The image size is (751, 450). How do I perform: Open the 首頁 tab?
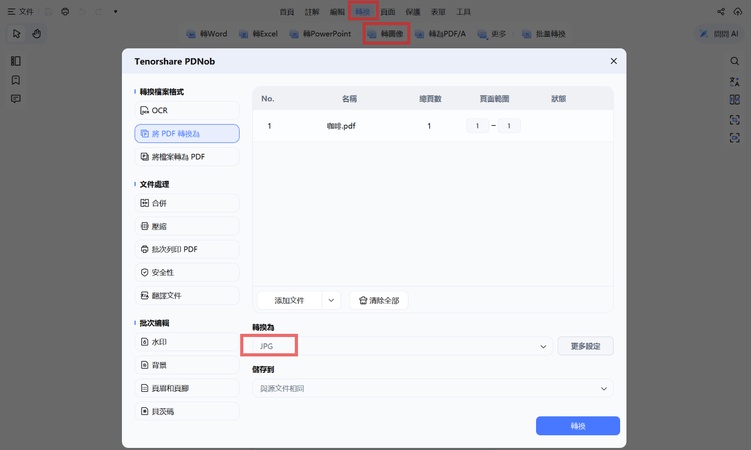287,12
